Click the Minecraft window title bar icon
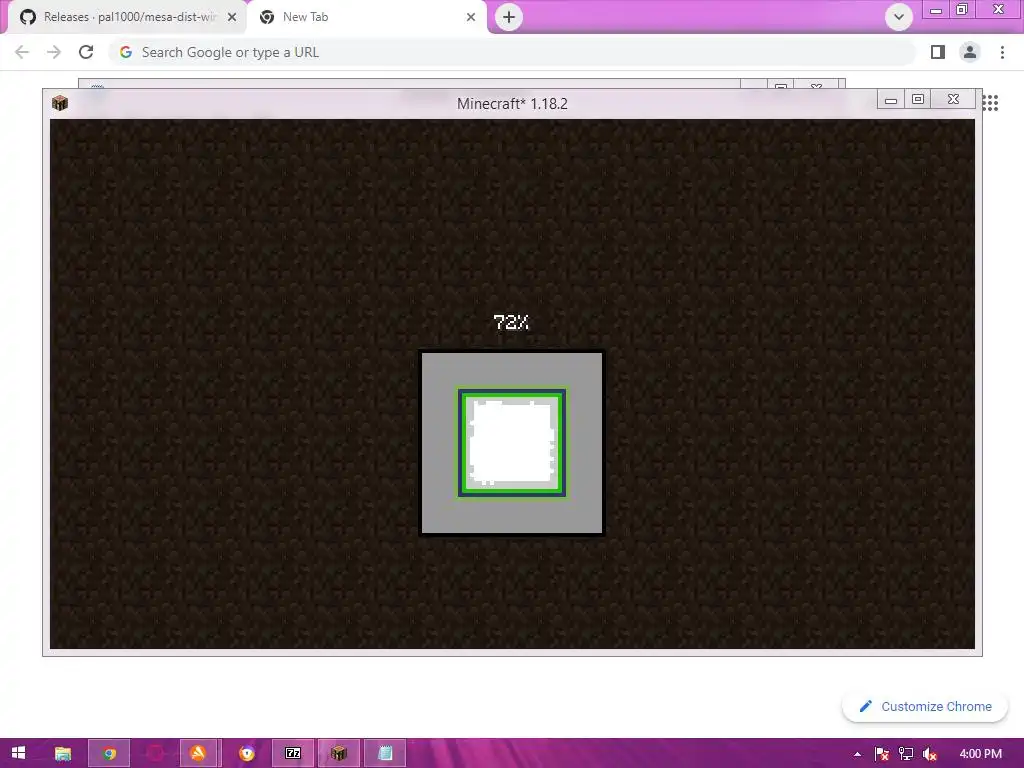Screen dimensions: 1024x768 (x=59, y=103)
